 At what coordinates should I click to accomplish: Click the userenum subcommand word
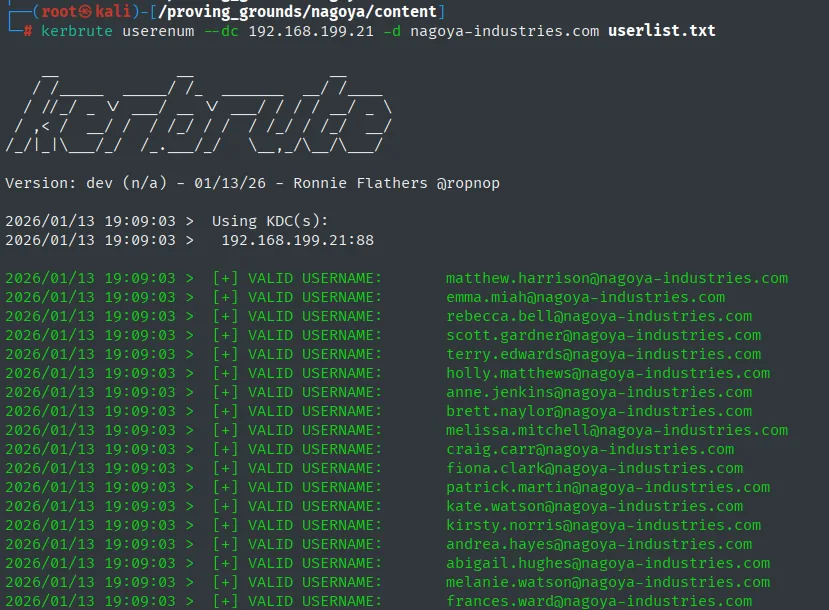(x=158, y=31)
